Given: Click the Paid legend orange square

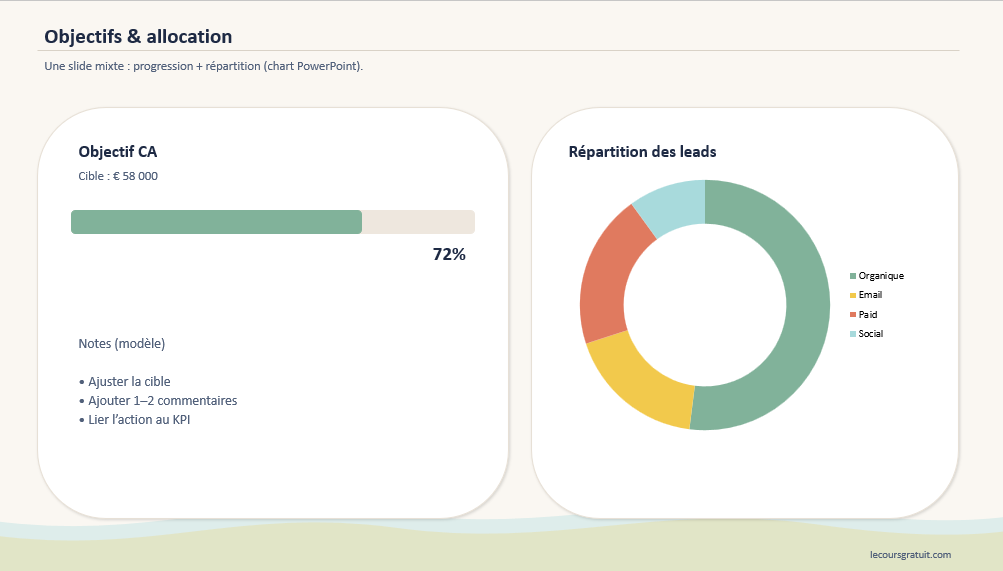Looking at the screenshot, I should [x=853, y=315].
